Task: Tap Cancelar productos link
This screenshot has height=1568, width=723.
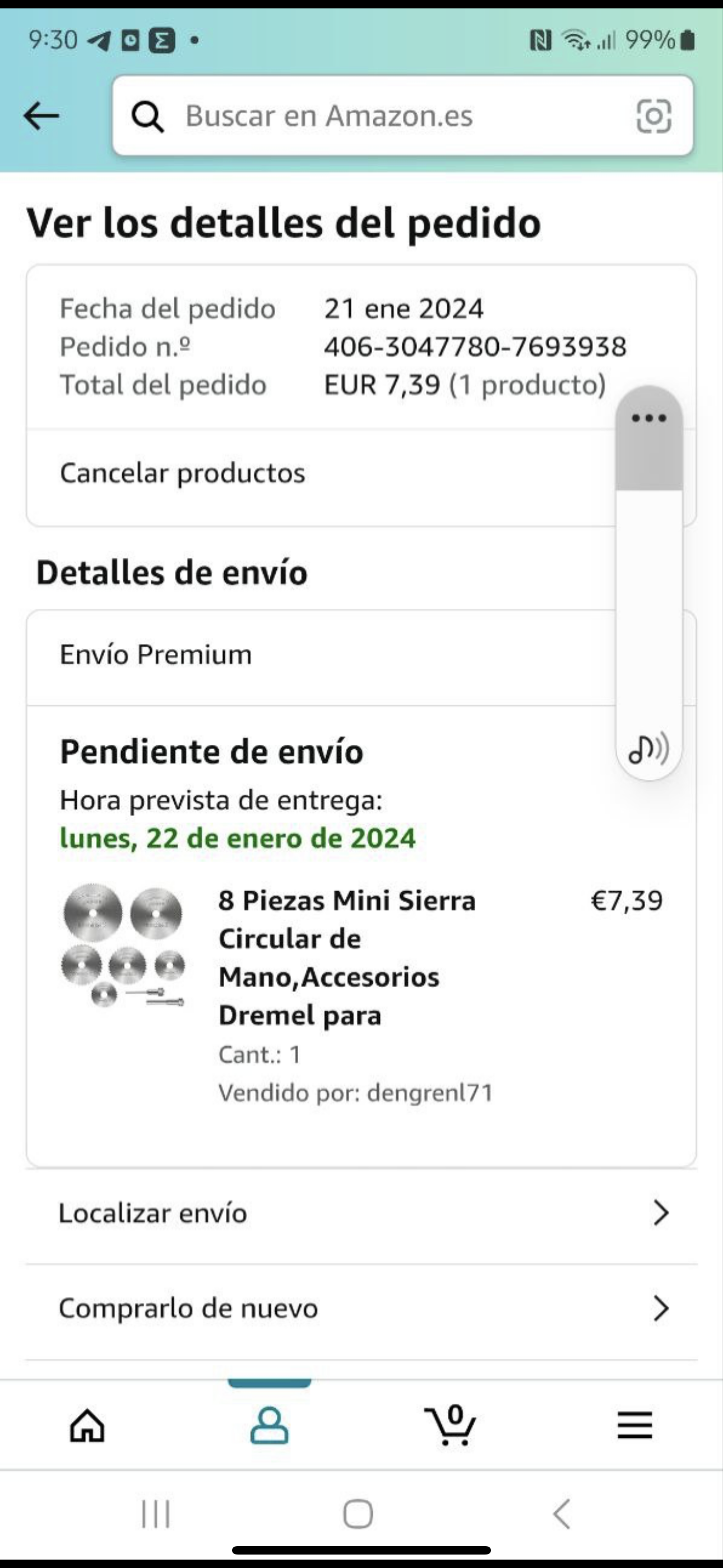Action: pos(183,473)
